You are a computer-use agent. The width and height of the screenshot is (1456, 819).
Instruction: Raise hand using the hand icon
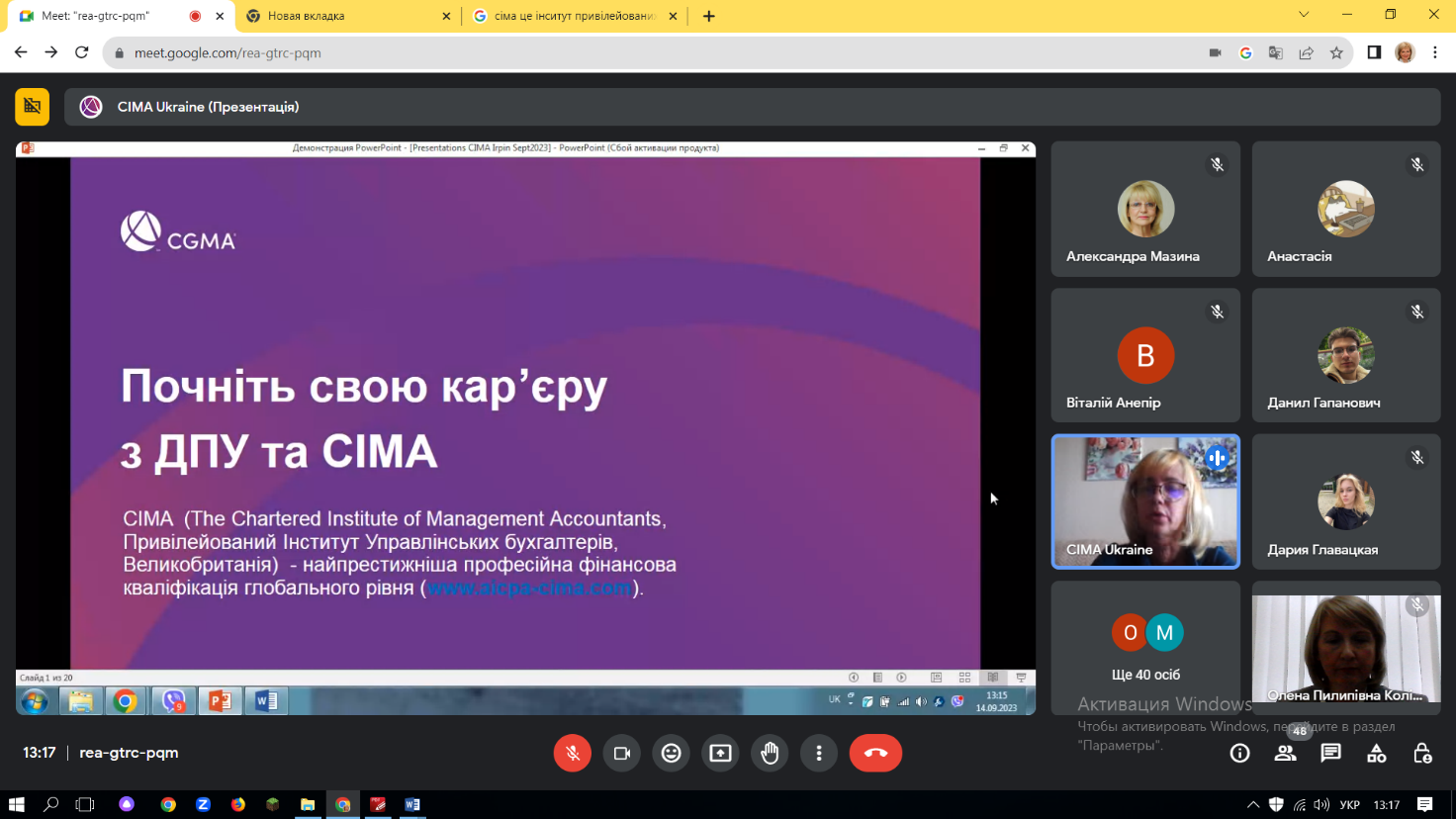click(770, 753)
